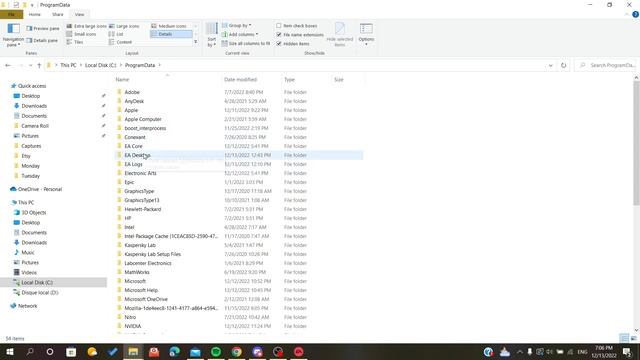Switch to the Share ribbon tab
The height and width of the screenshot is (360, 640).
(x=58, y=14)
